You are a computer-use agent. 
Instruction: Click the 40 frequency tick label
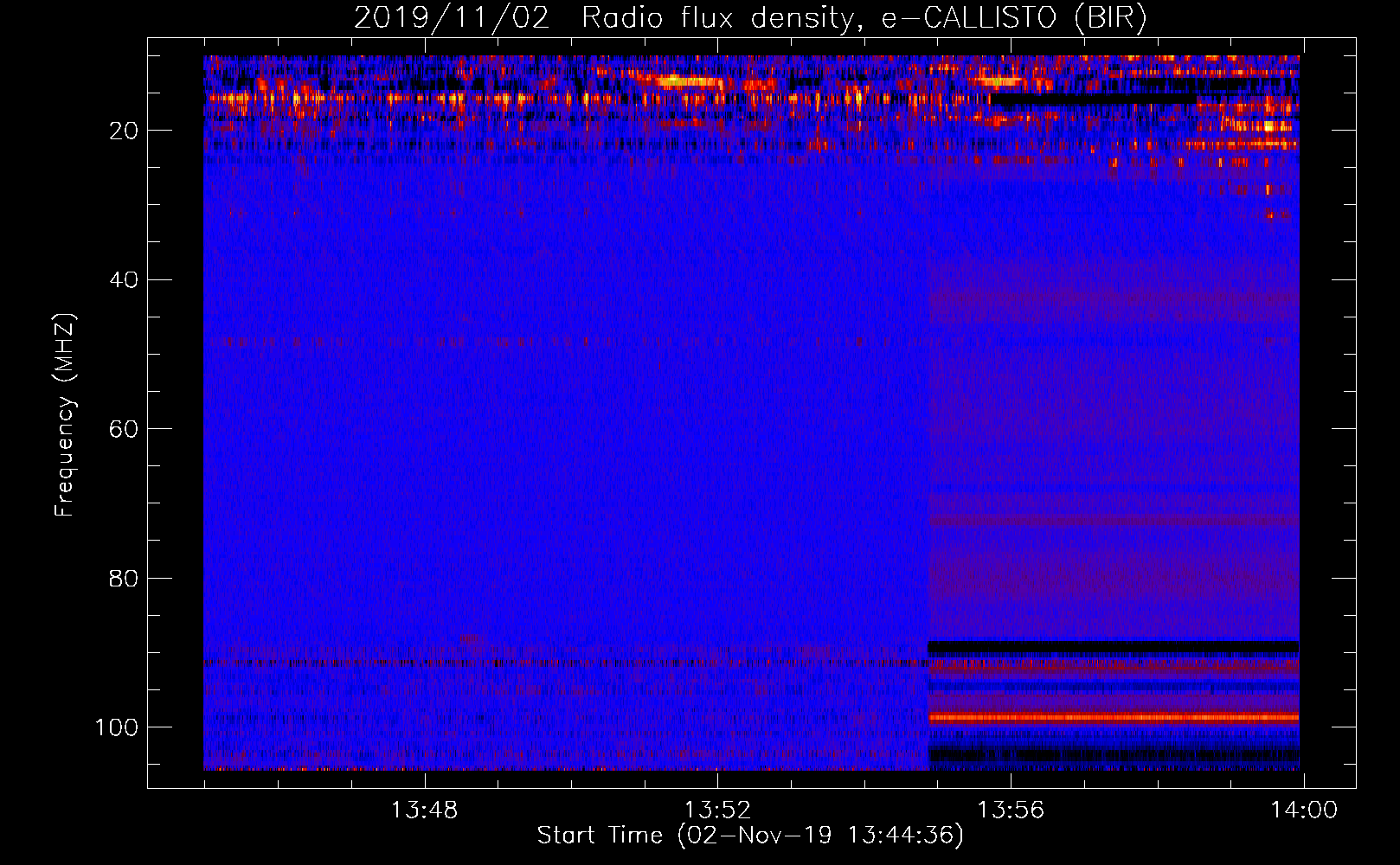(125, 280)
